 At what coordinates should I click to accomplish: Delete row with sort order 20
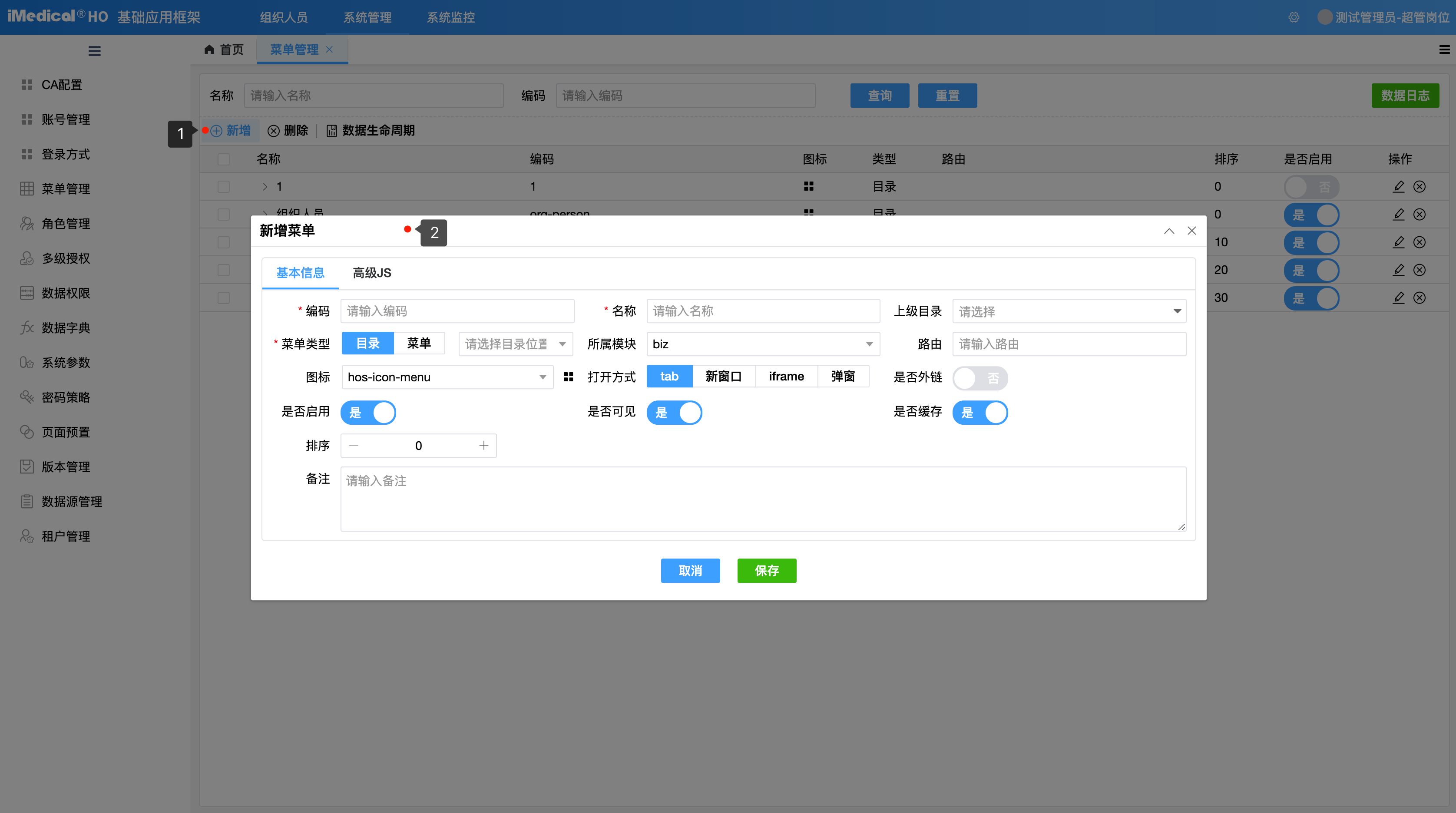[x=1419, y=270]
